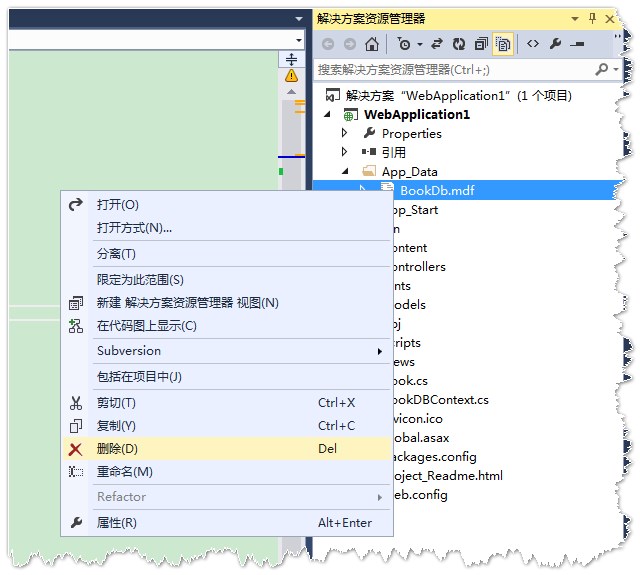Expand the Properties tree node
This screenshot has width=640, height=575.
click(345, 133)
